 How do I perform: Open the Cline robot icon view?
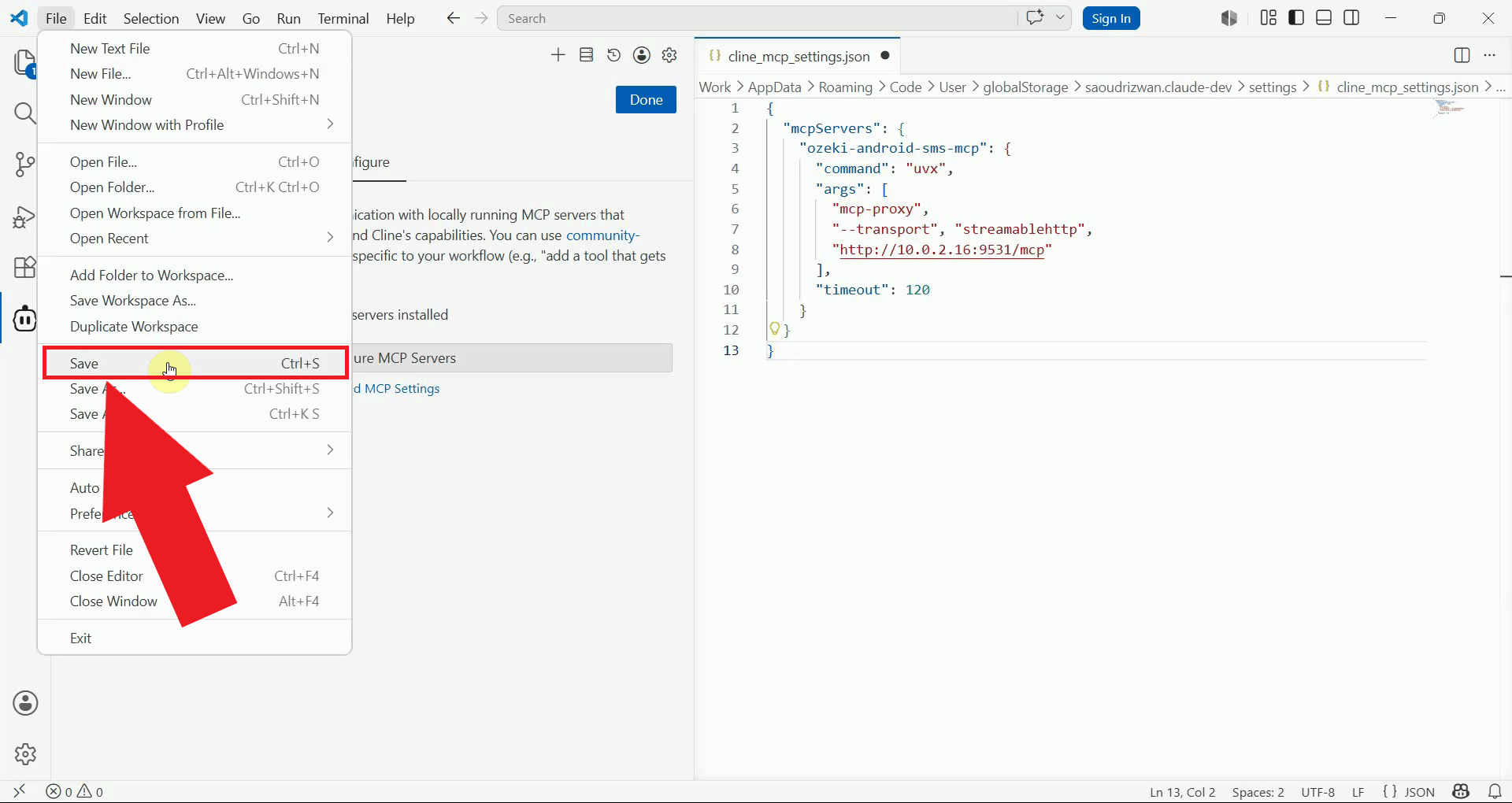[24, 319]
